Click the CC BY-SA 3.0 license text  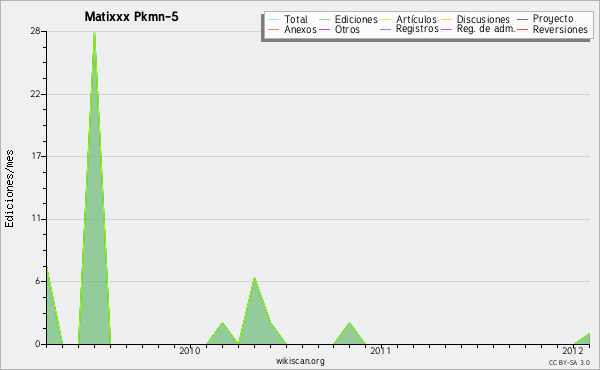coord(569,362)
